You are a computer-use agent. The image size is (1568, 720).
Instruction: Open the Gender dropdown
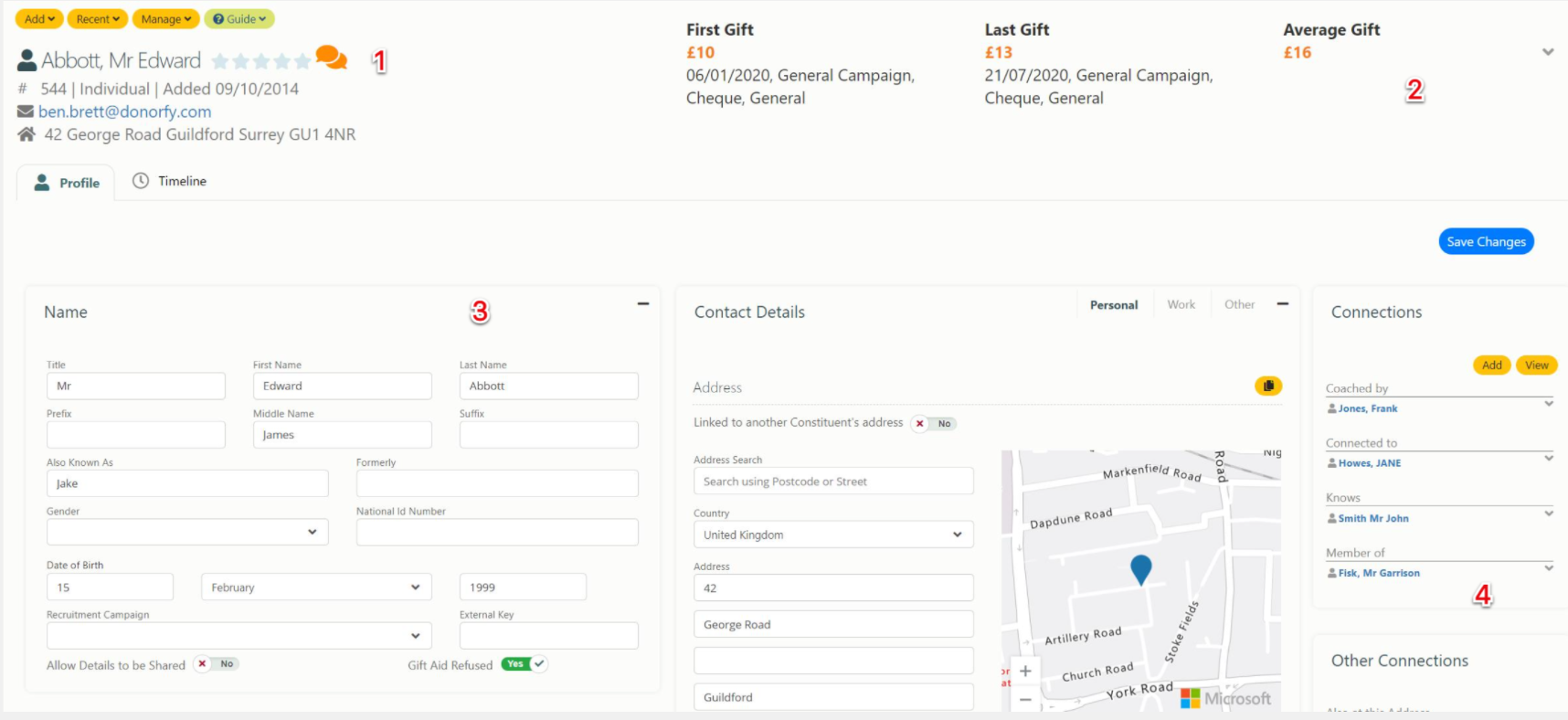(187, 532)
